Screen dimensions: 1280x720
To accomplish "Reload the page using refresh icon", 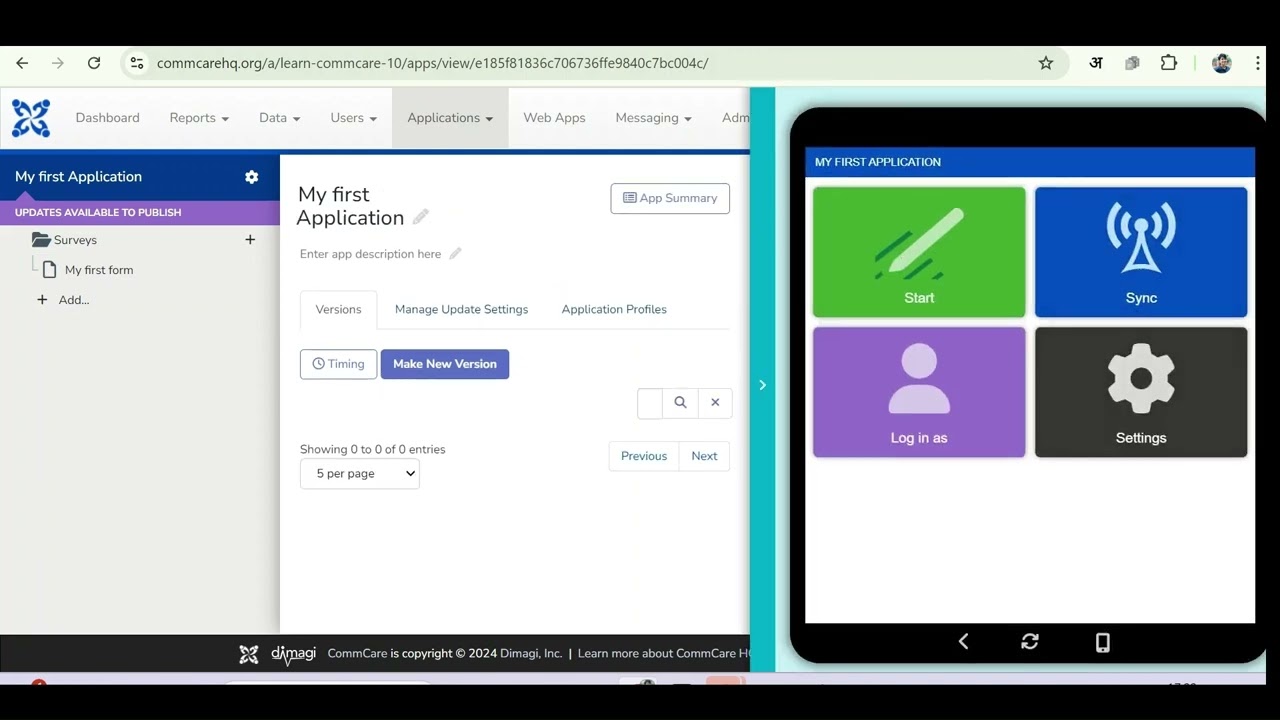I will pos(94,63).
